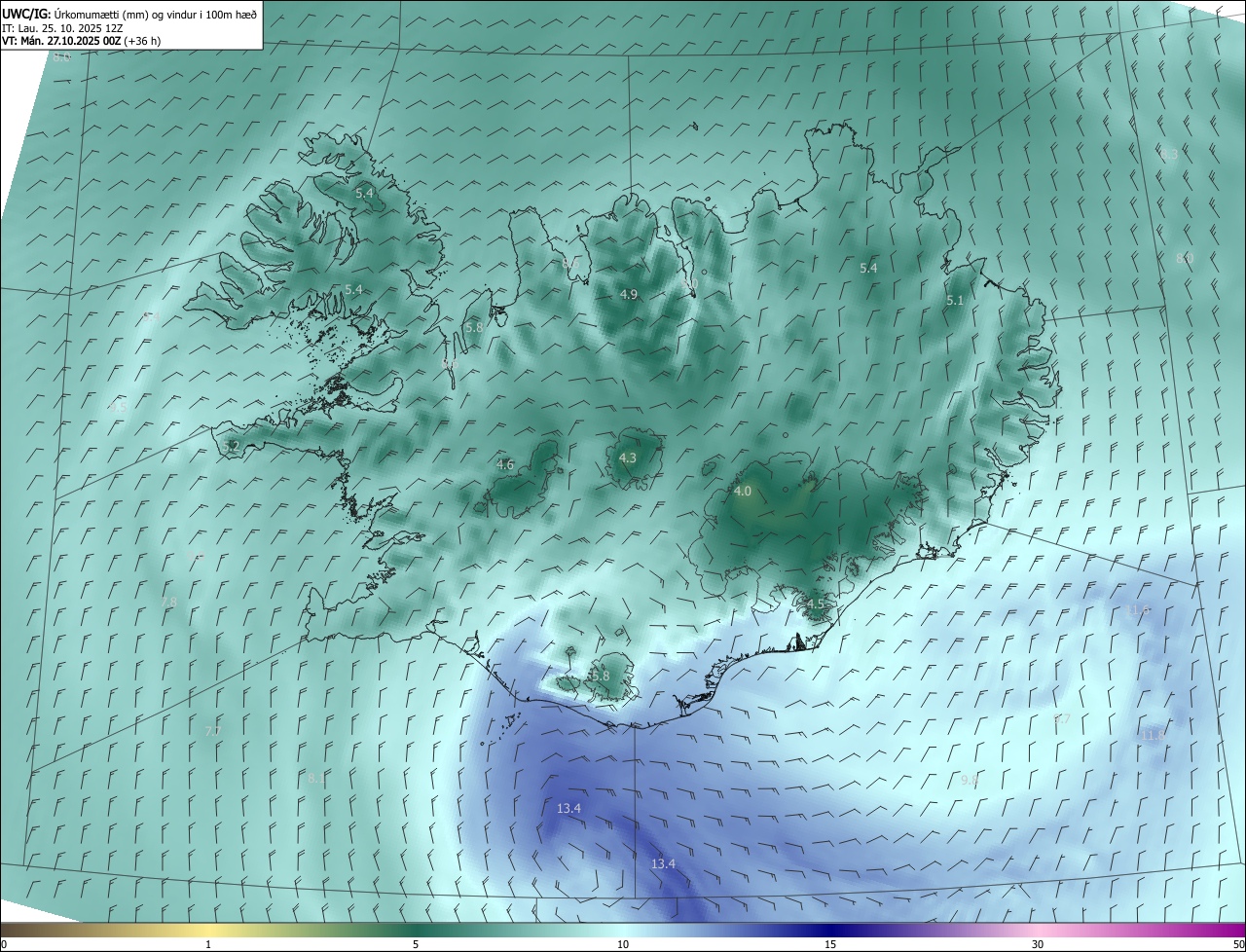Click the line 'IT: Lau. 25. 10. 2025 12Z'
This screenshot has width=1246, height=952.
pos(63,27)
